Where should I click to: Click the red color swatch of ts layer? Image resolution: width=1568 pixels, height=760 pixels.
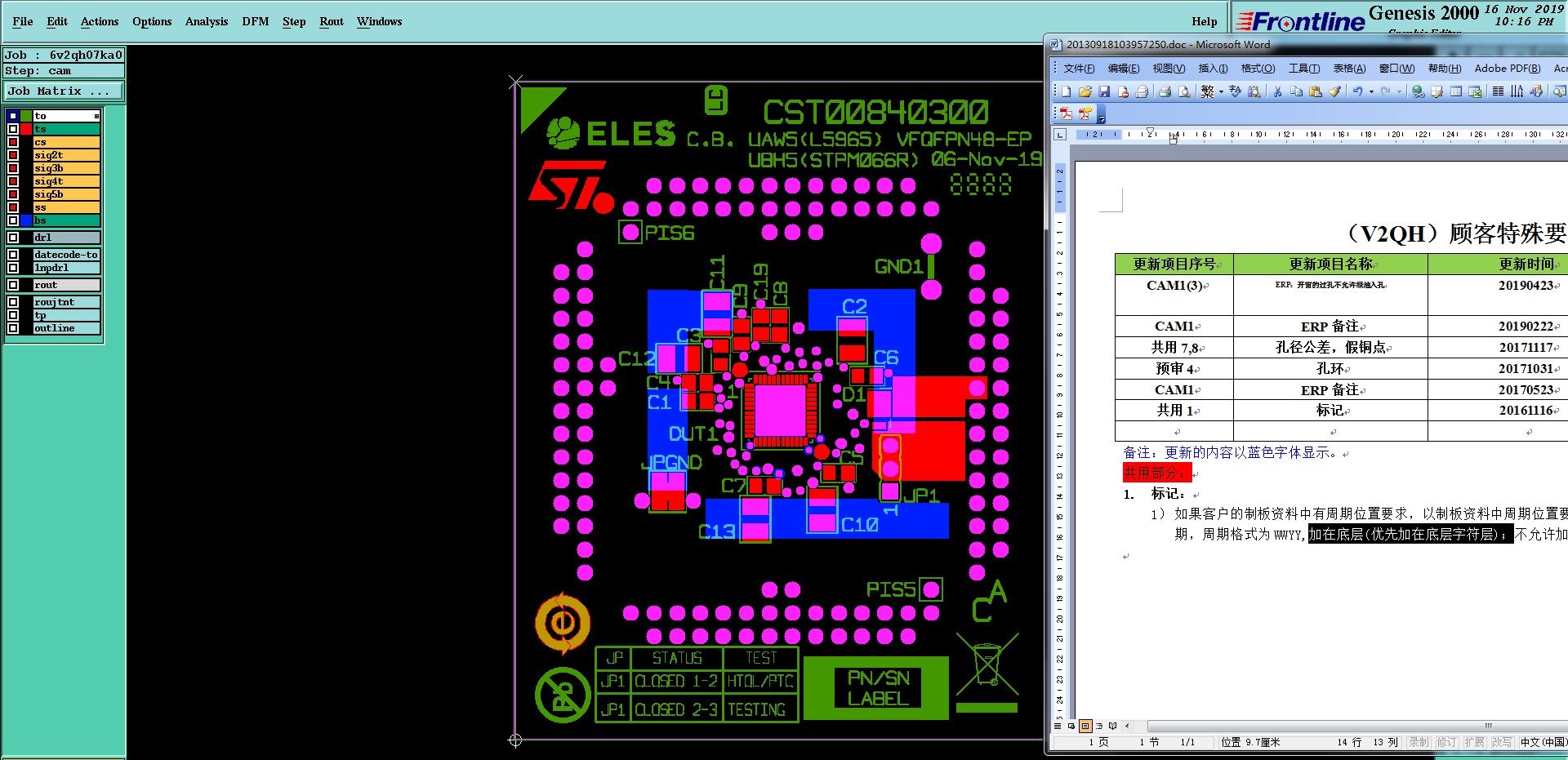(26, 129)
